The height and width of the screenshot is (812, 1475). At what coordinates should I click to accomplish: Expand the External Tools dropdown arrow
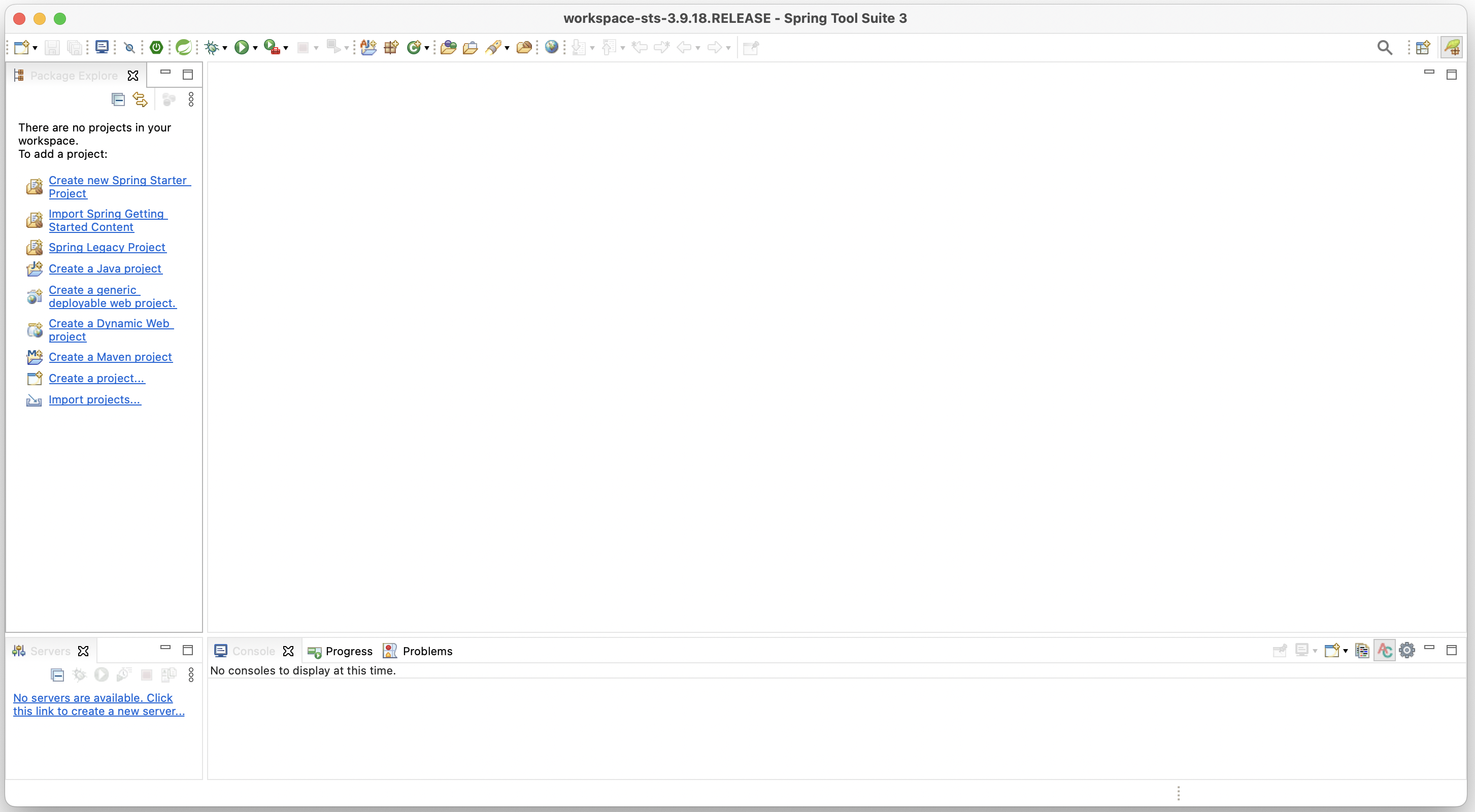[286, 48]
